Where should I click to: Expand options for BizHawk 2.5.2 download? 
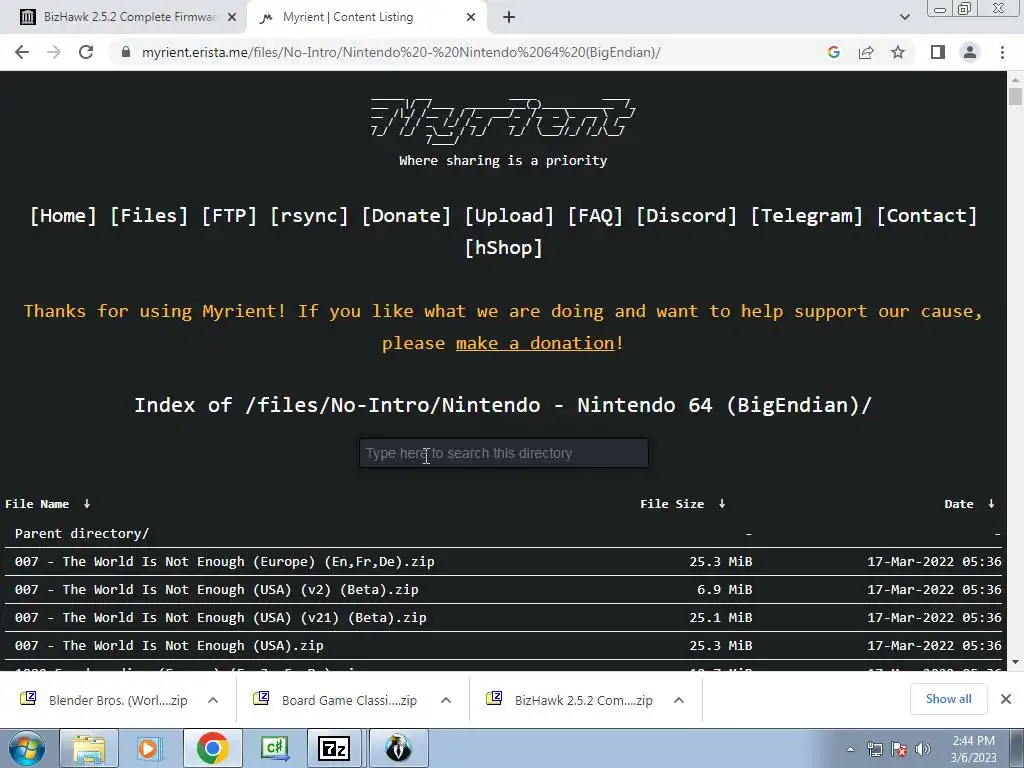pyautogui.click(x=679, y=700)
